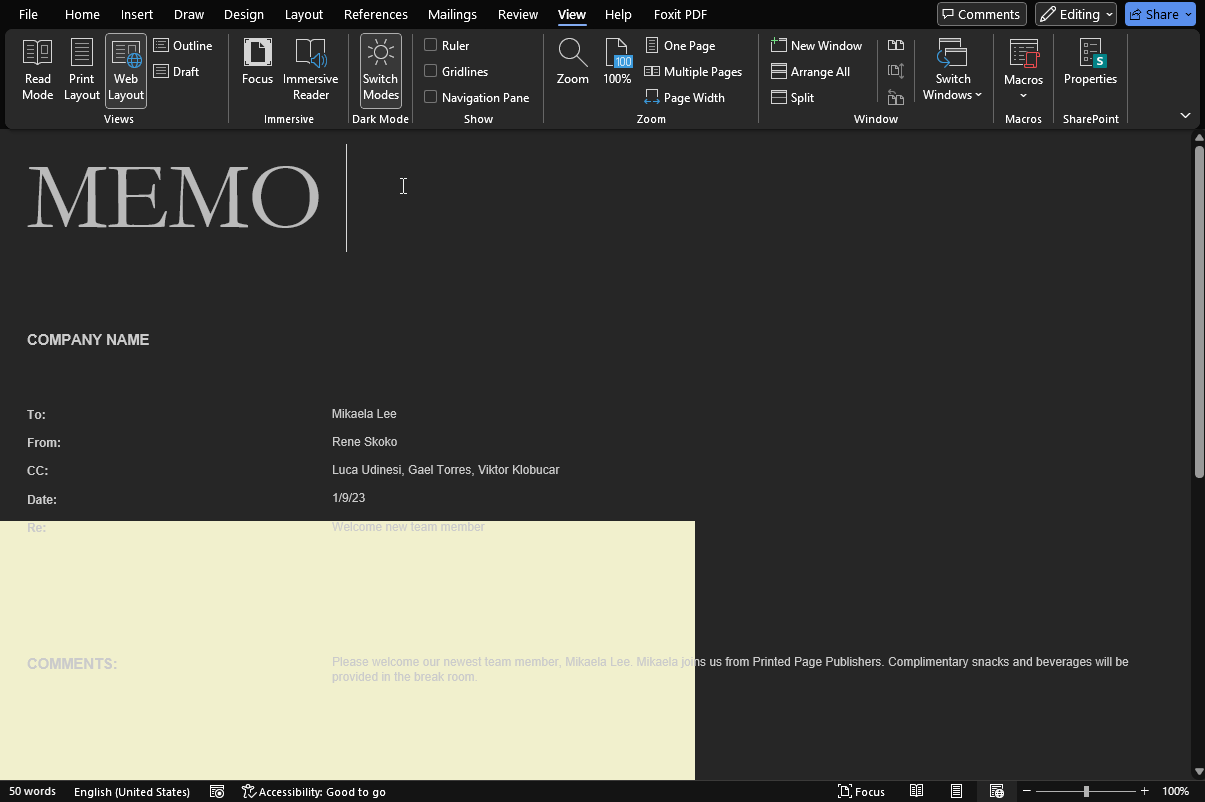Click the zoom slider handle
The width and height of the screenshot is (1205, 802).
1086,792
